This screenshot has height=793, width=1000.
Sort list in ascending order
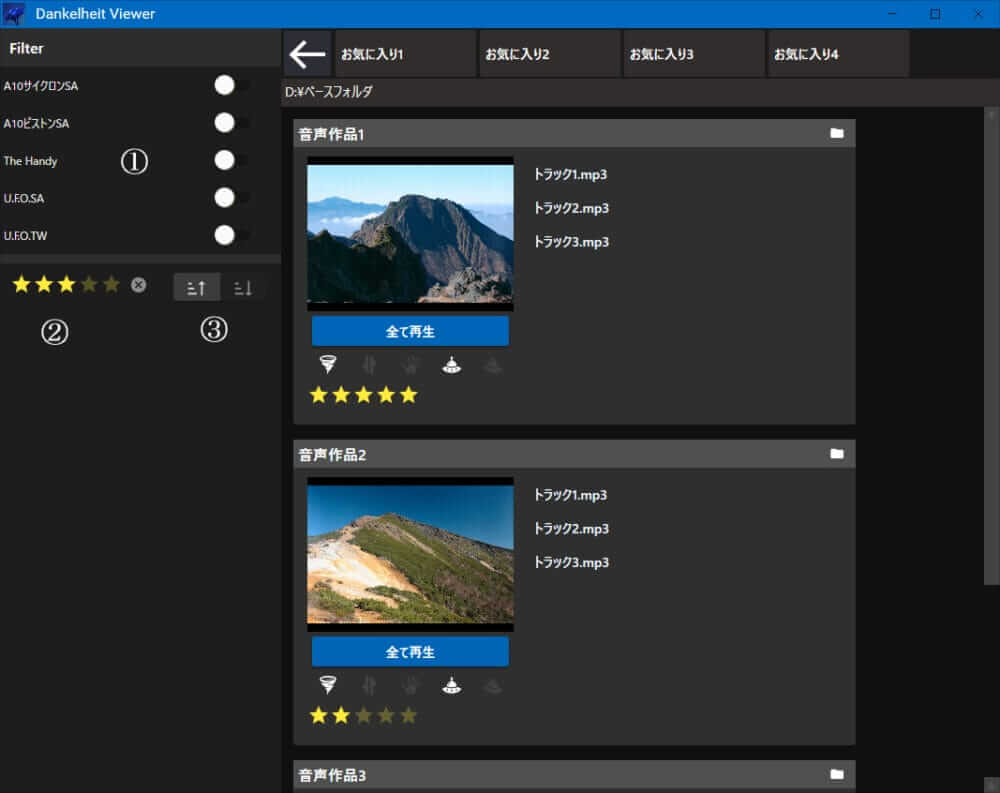point(196,288)
